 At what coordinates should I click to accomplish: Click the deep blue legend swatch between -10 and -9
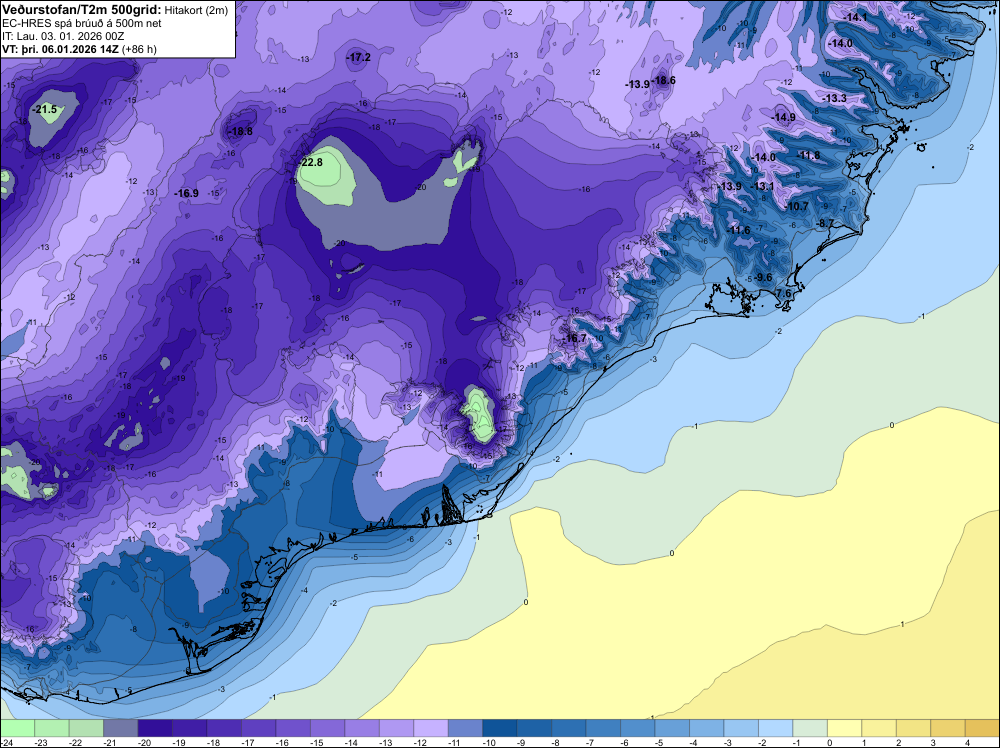click(500, 728)
